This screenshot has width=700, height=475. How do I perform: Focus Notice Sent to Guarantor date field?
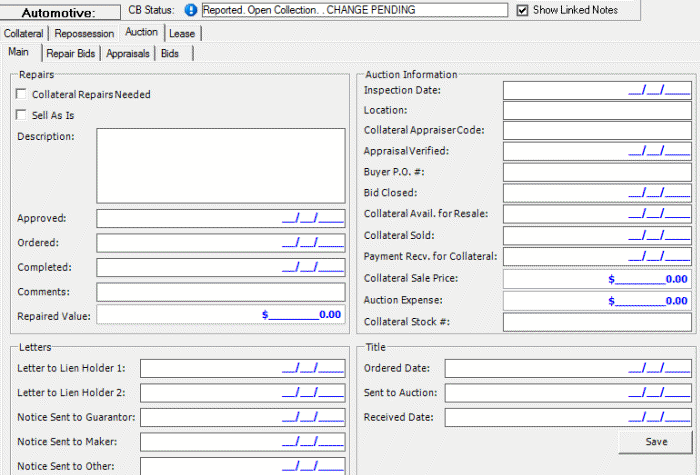(x=243, y=418)
